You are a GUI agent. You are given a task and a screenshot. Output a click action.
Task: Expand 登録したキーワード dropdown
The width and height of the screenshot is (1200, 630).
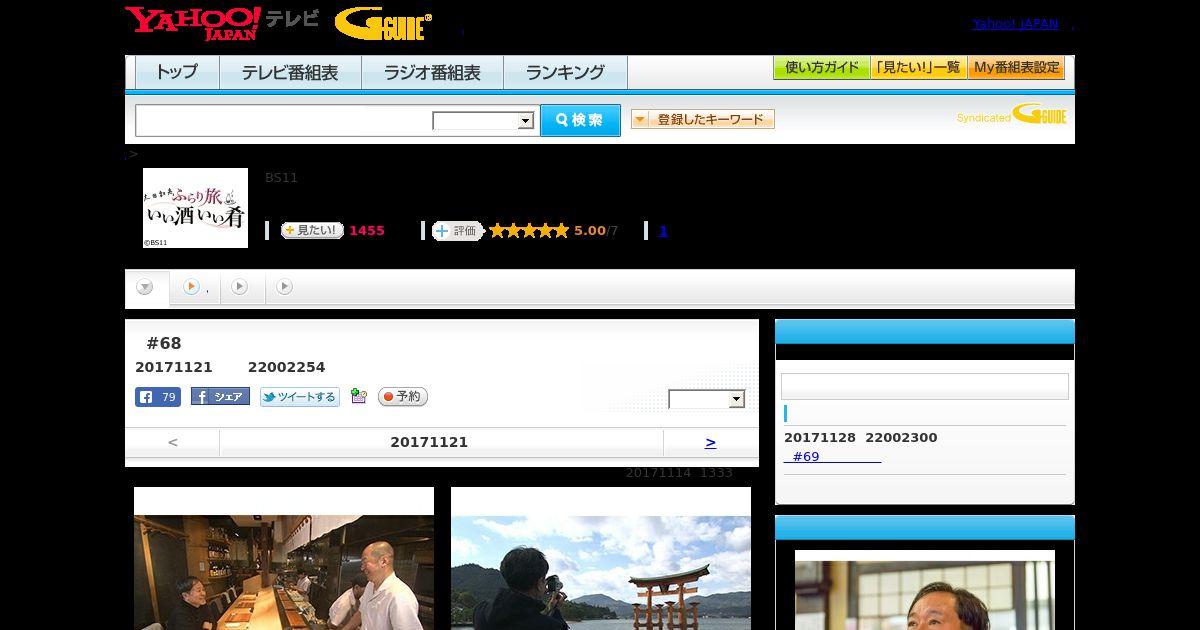(703, 119)
